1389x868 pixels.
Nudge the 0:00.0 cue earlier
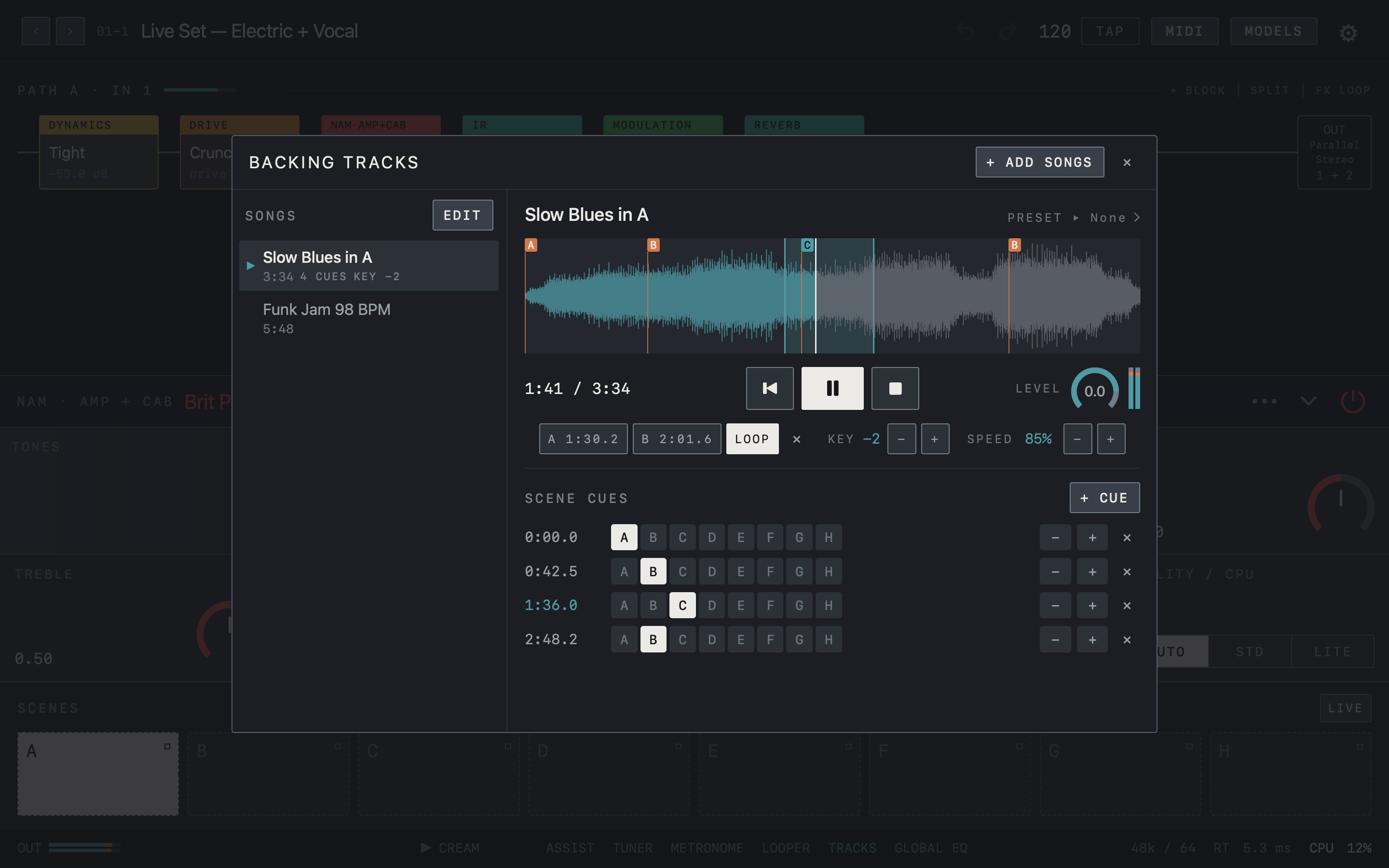pyautogui.click(x=1055, y=537)
